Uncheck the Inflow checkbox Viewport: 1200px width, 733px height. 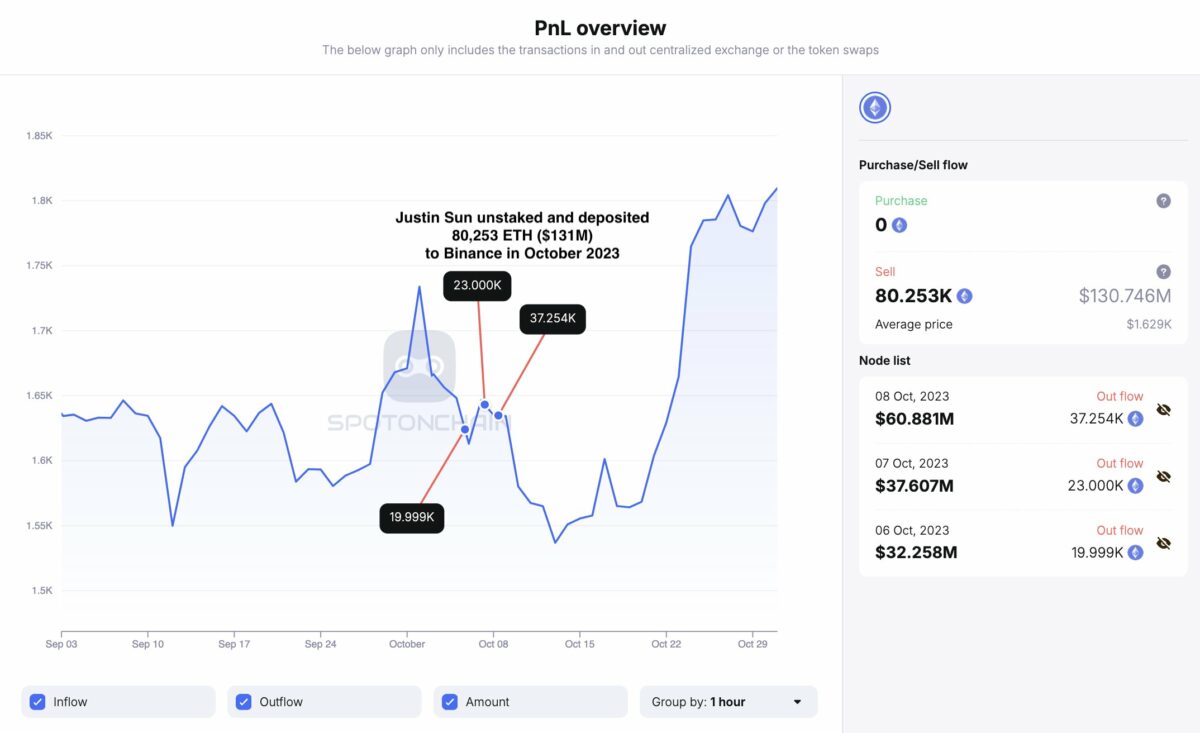pos(37,702)
